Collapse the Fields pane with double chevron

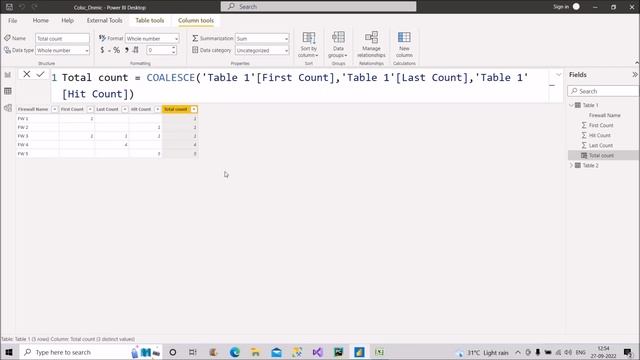(635, 75)
